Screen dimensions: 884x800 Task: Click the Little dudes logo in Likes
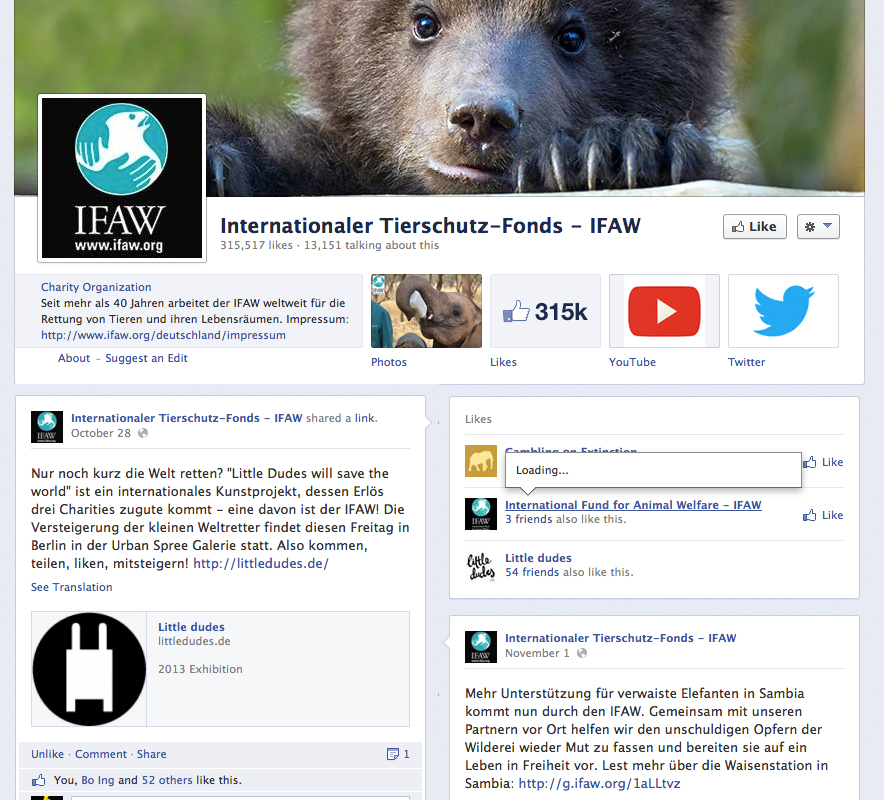pyautogui.click(x=481, y=566)
